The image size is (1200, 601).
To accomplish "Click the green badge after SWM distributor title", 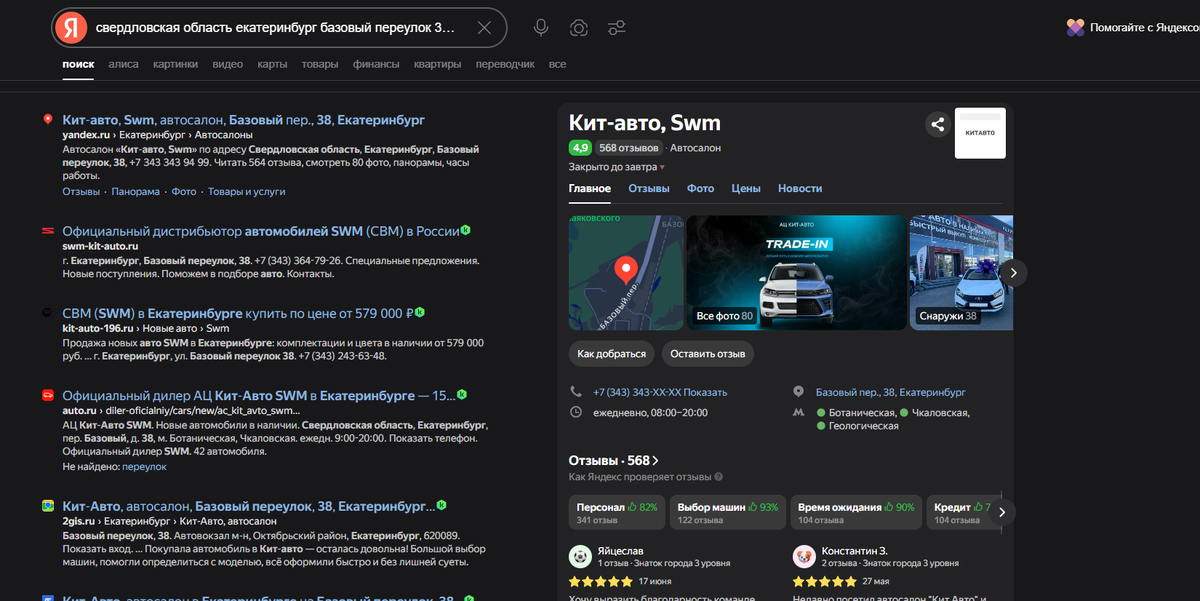I will point(465,230).
